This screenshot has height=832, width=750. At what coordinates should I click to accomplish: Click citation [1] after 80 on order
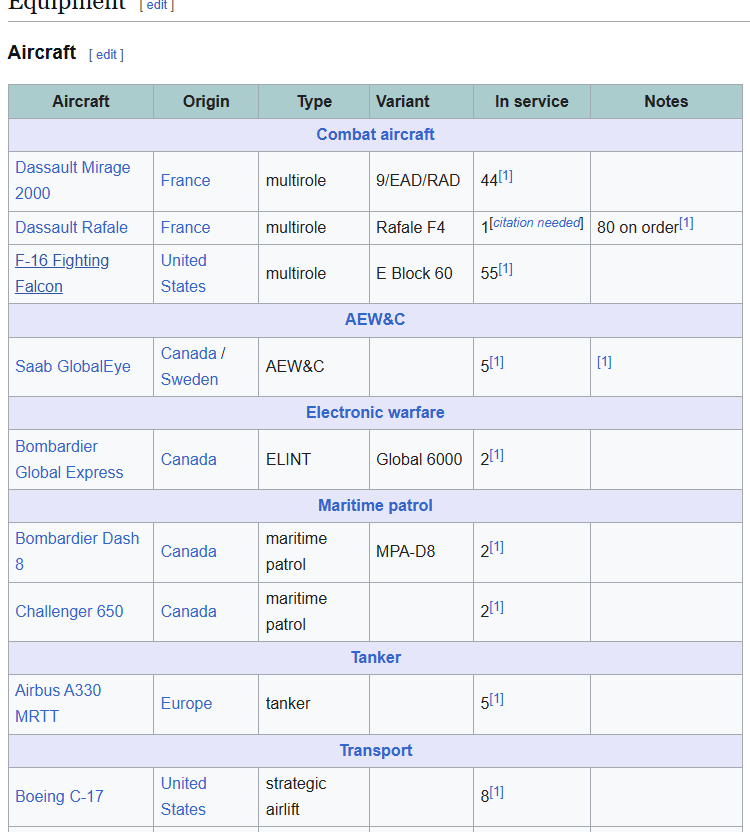pyautogui.click(x=686, y=223)
